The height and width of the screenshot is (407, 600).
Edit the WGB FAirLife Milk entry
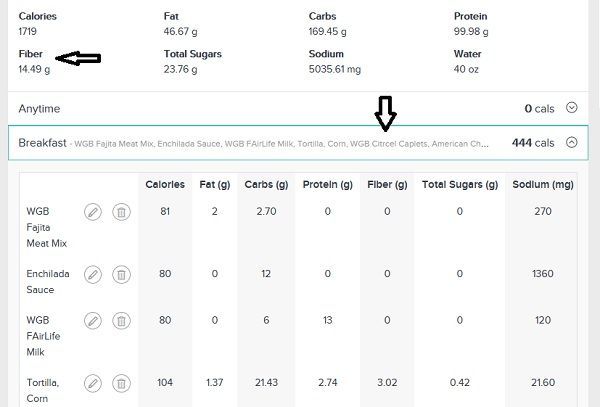tap(93, 321)
